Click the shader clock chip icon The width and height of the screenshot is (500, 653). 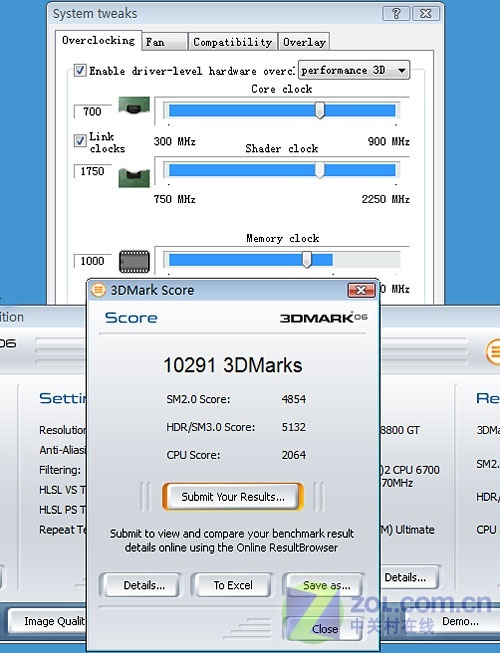click(x=134, y=178)
